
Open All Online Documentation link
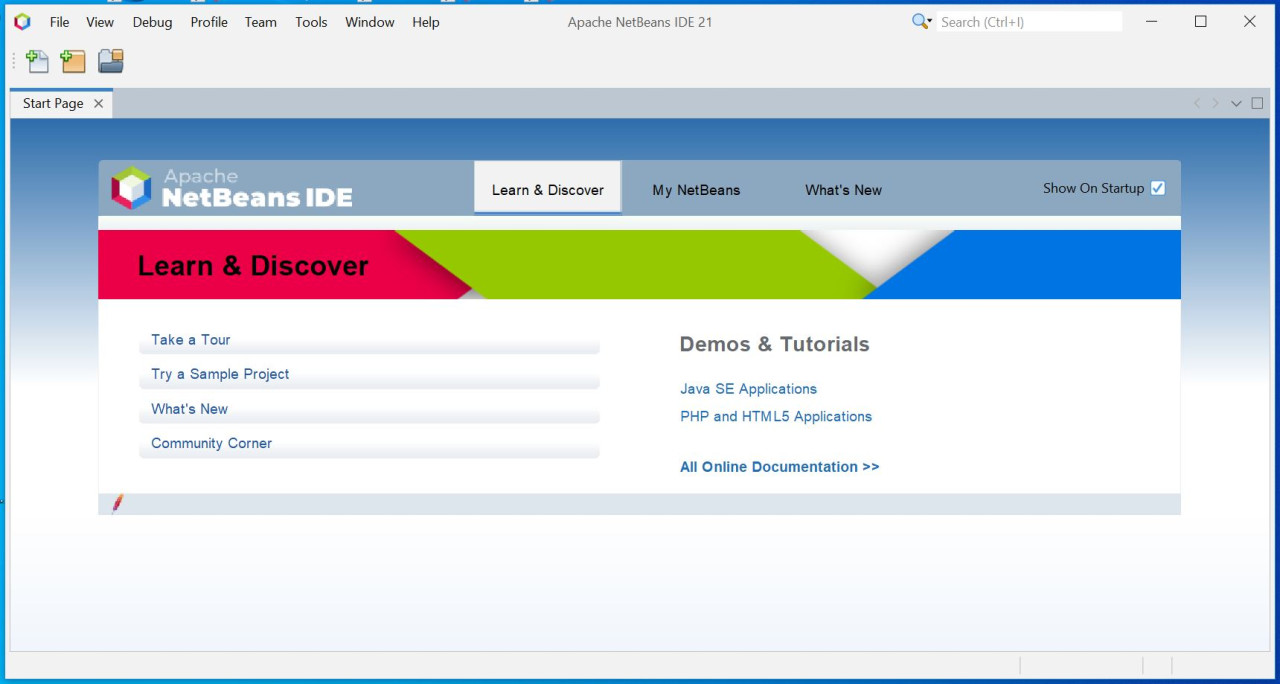(x=779, y=467)
